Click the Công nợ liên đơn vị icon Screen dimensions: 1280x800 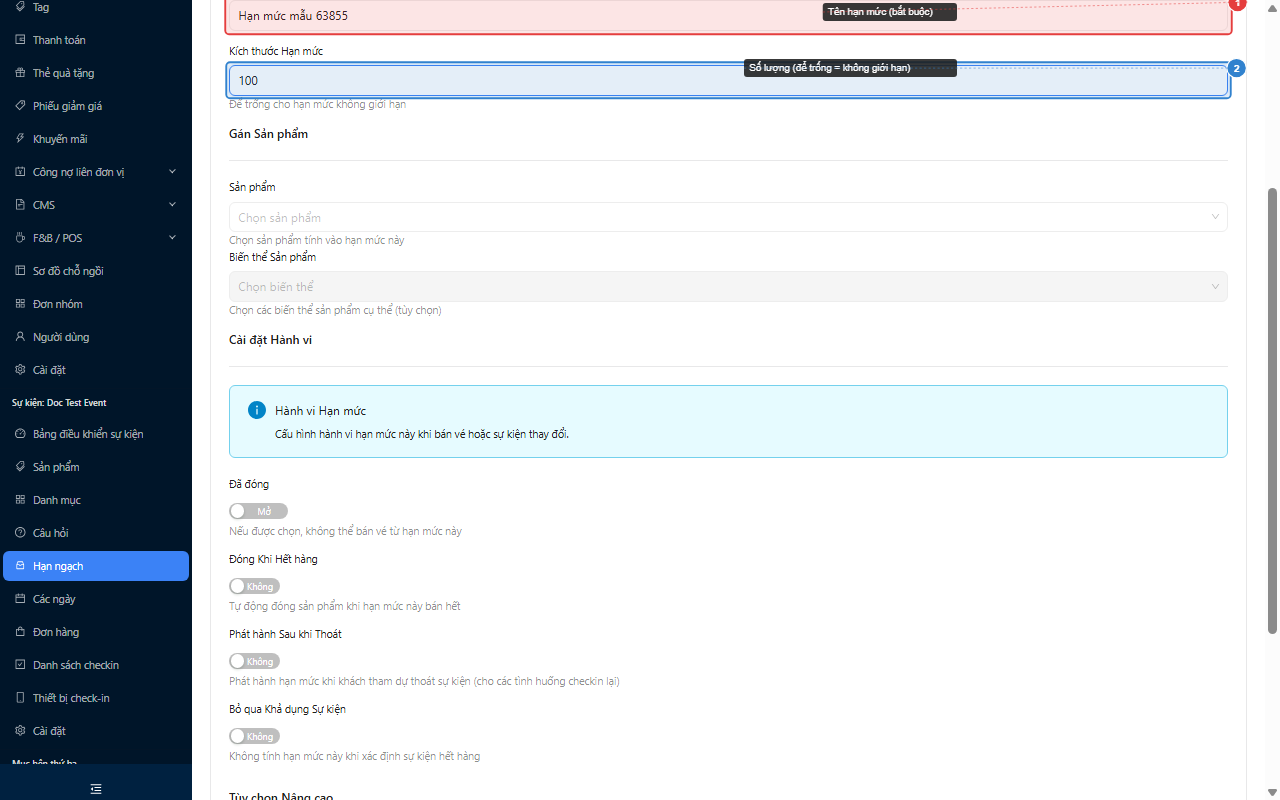point(20,172)
